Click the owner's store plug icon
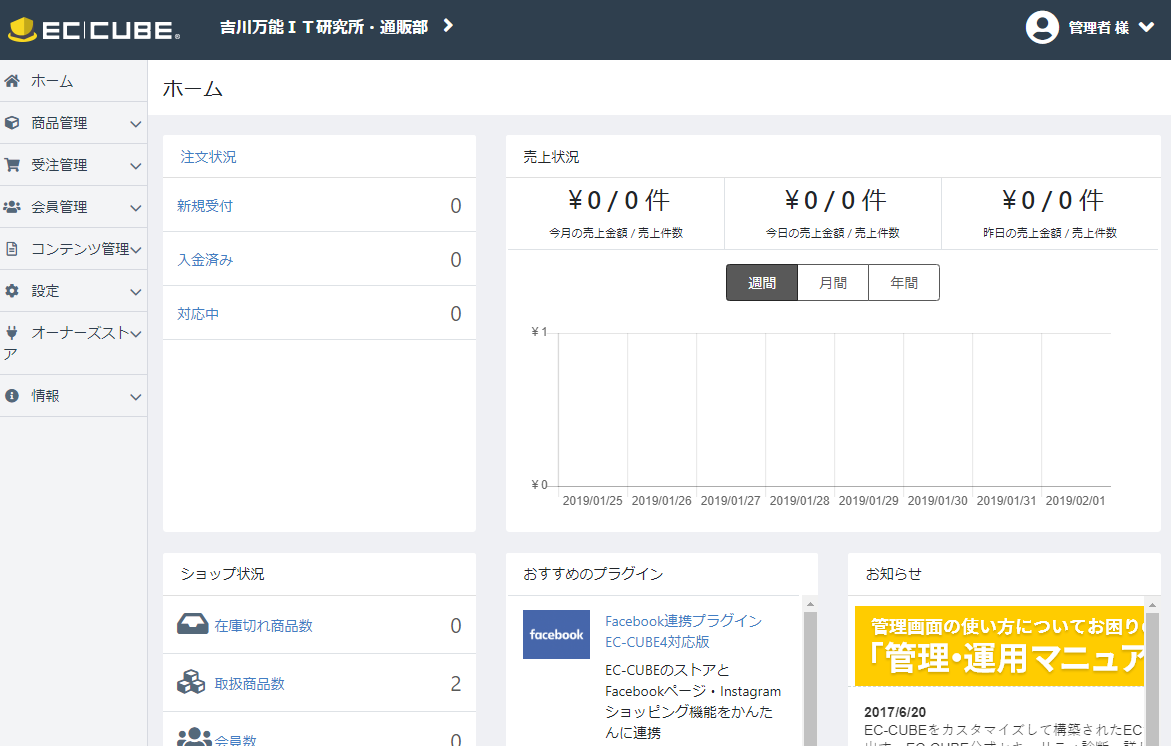This screenshot has width=1171, height=746. tap(12, 333)
